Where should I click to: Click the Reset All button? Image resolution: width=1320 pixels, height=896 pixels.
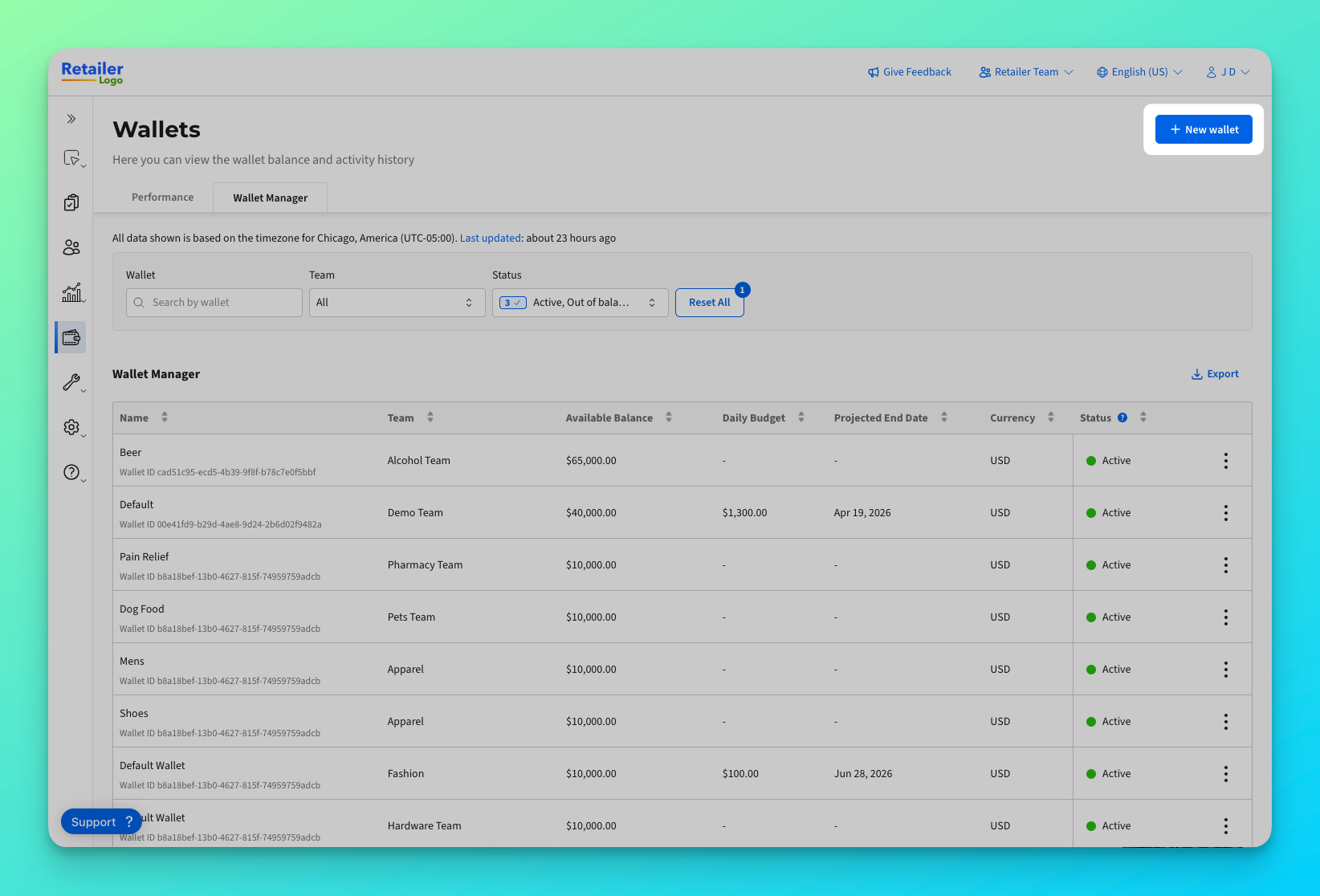[x=710, y=303]
